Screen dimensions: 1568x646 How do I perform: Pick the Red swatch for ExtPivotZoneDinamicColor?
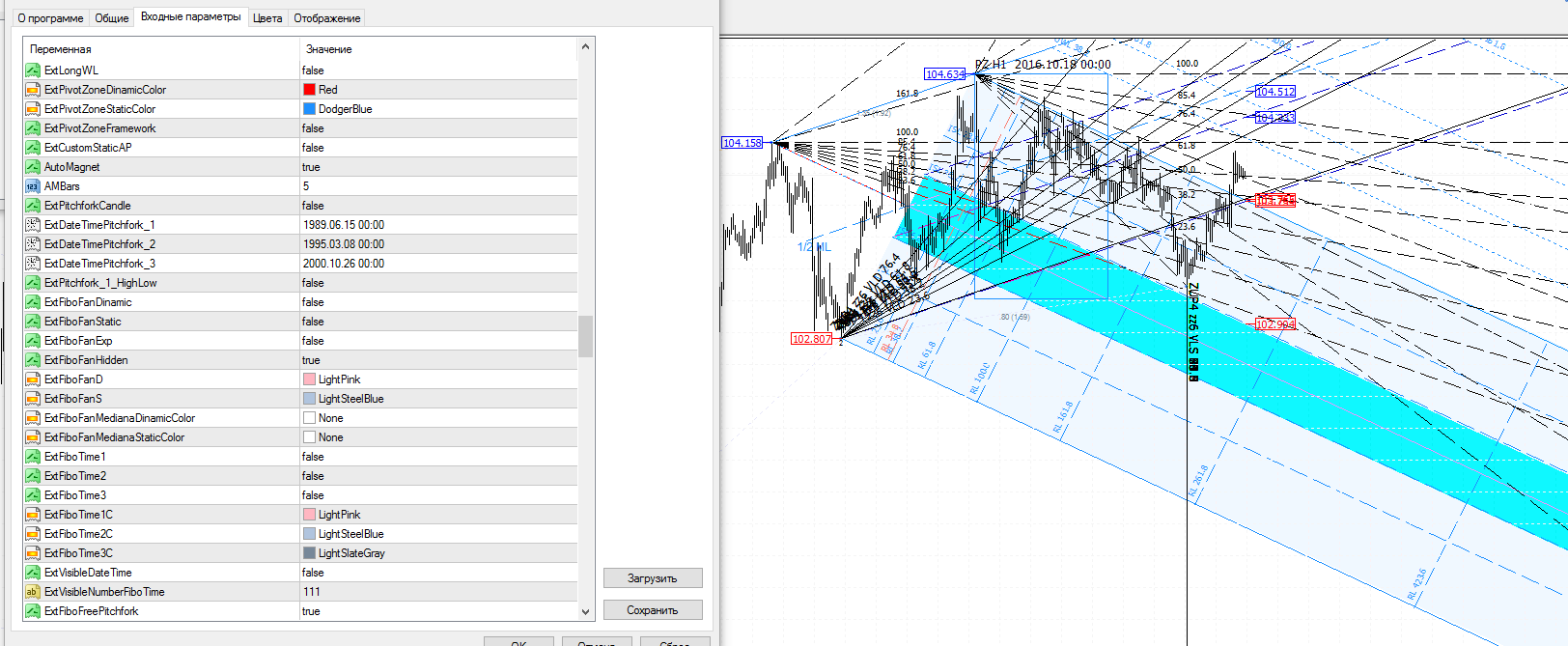pyautogui.click(x=310, y=90)
